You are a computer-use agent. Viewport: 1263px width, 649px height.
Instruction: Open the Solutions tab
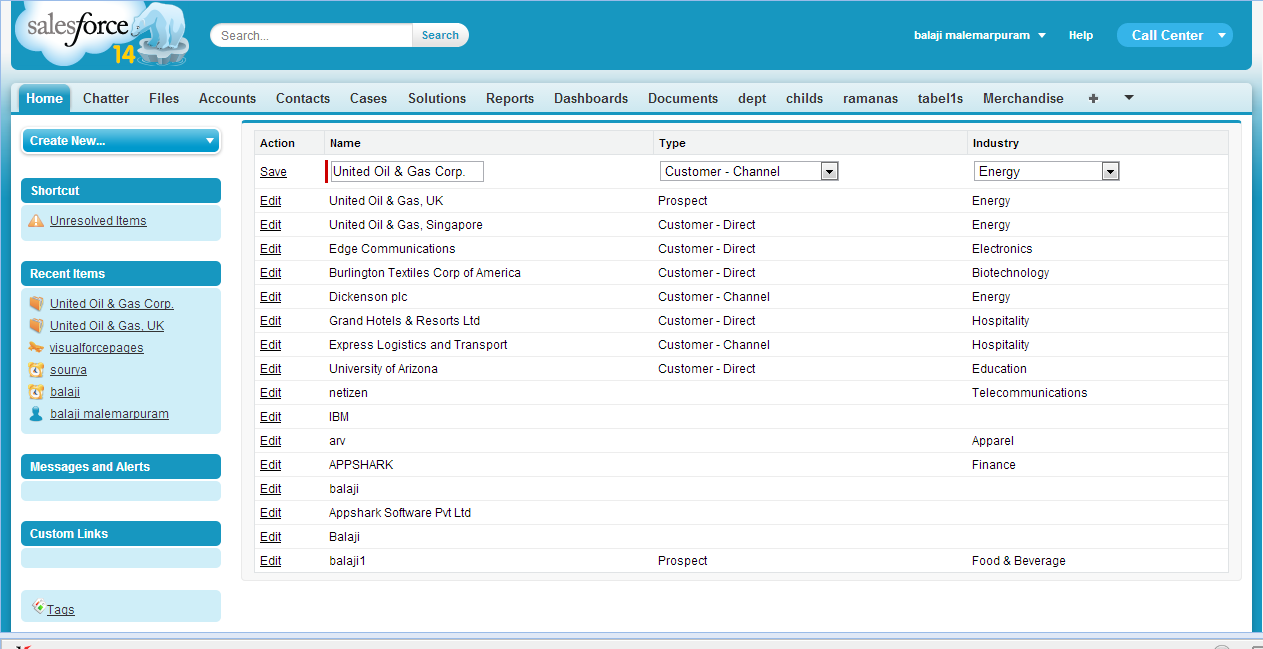point(437,98)
